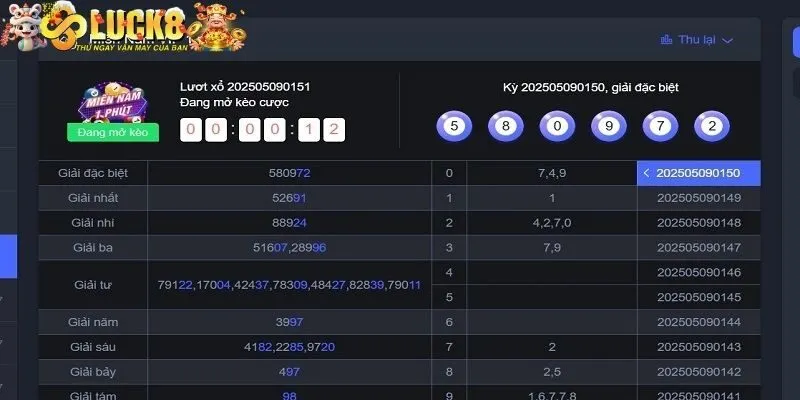Select draw period 202505090149
Screen dimensions: 800x400
pos(698,198)
